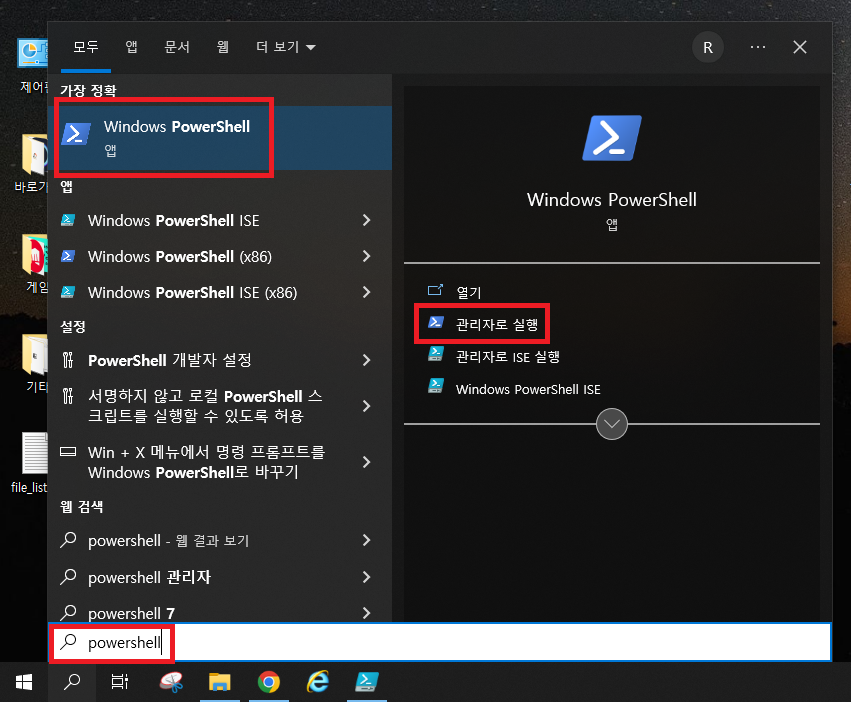851x702 pixels.
Task: Click the Windows PowerShell ISE (x86) icon
Action: [x=68, y=292]
